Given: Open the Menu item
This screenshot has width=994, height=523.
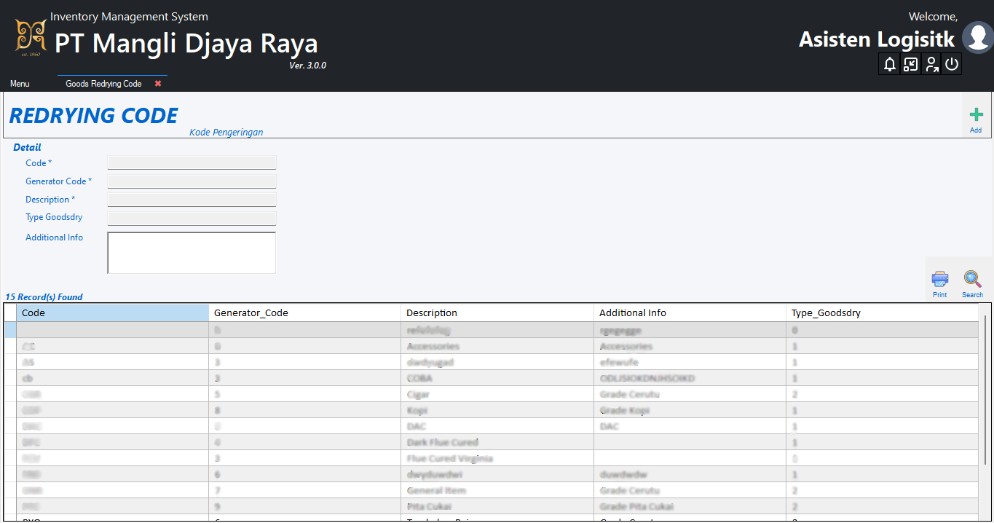Looking at the screenshot, I should pyautogui.click(x=20, y=84).
